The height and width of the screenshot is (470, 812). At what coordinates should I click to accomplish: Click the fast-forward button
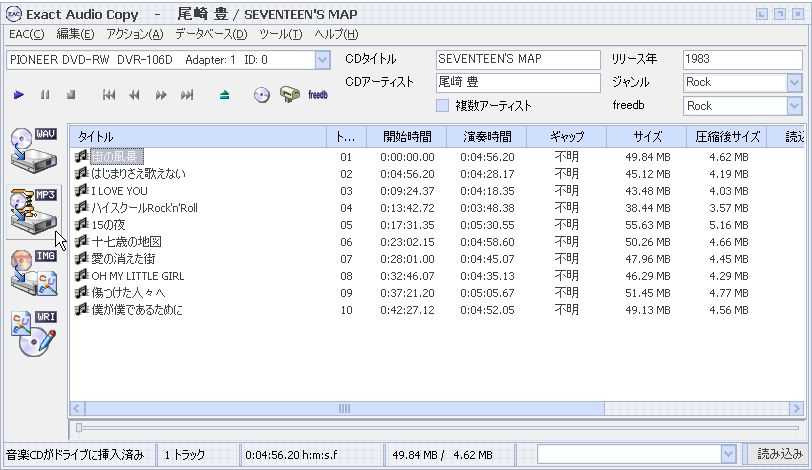pyautogui.click(x=161, y=95)
